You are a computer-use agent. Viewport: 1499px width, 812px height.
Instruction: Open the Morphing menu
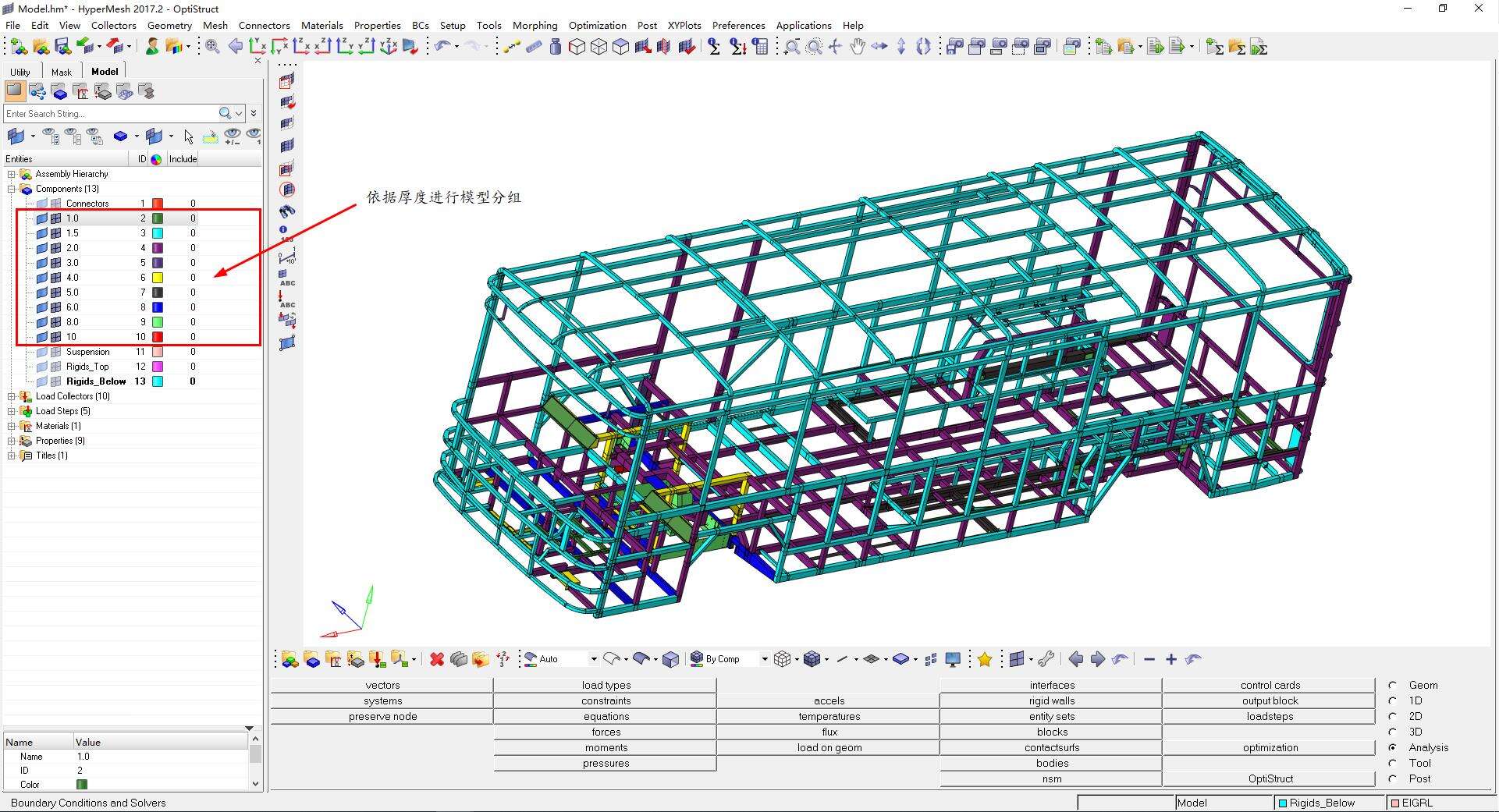(535, 25)
